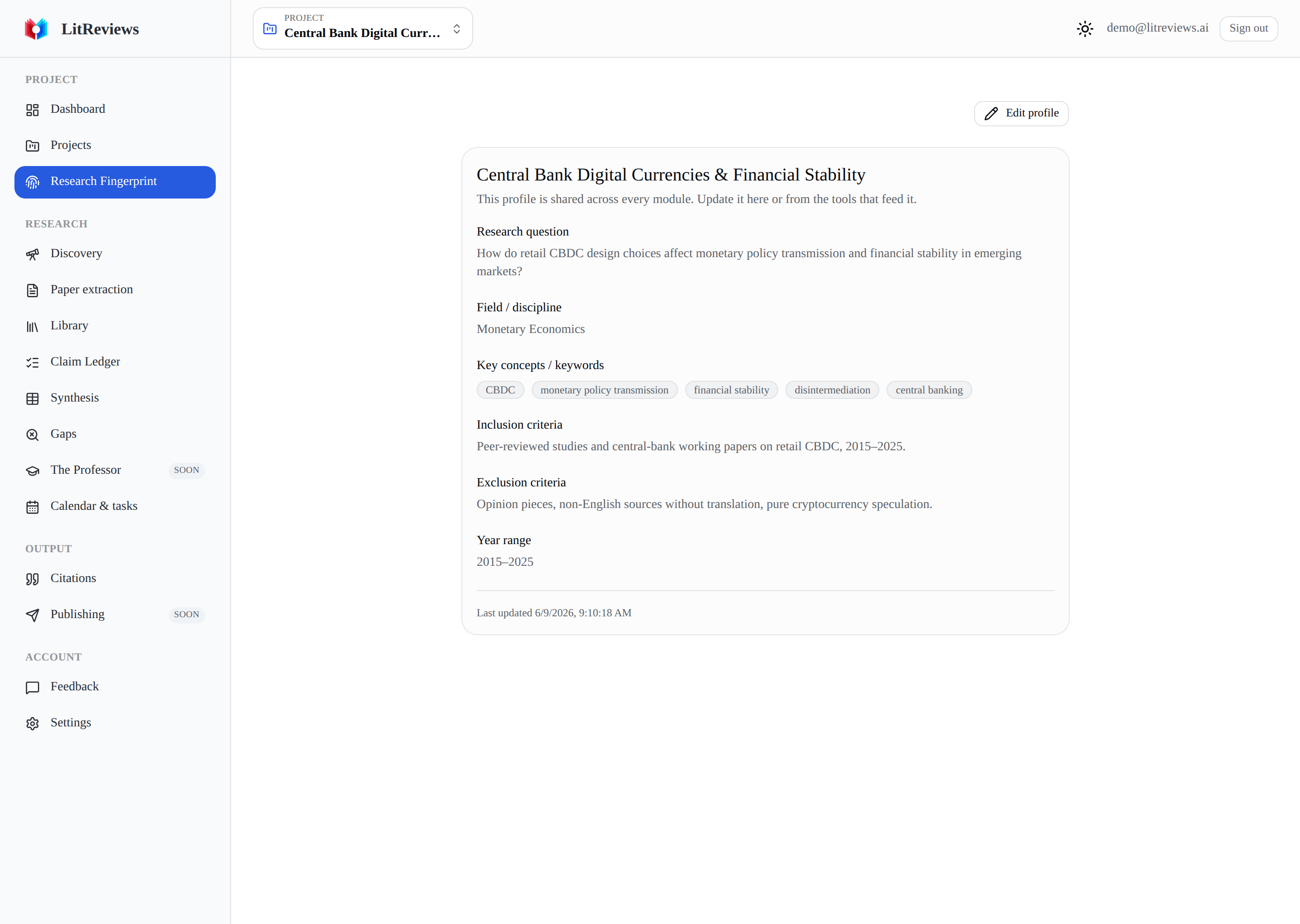1300x924 pixels.
Task: Click the central banking keyword chip
Action: [x=929, y=390]
